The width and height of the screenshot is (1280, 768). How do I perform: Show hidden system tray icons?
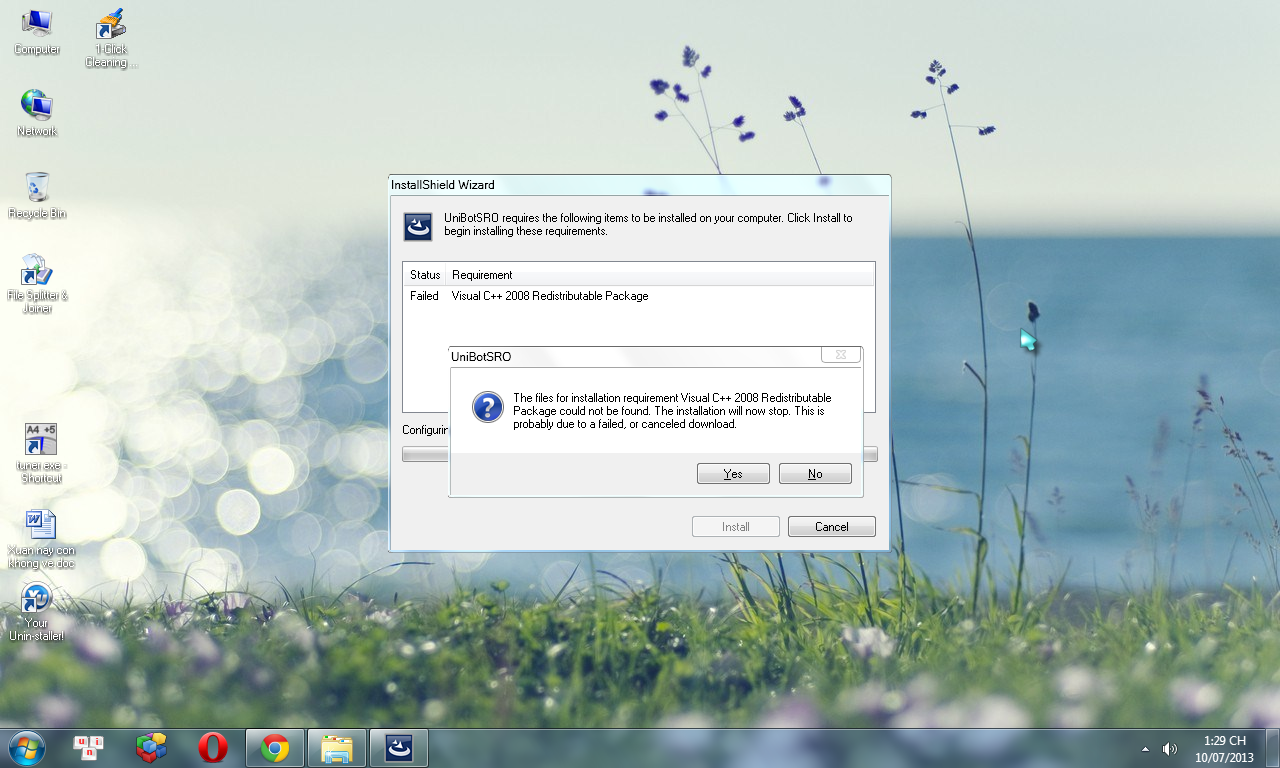(x=1145, y=748)
